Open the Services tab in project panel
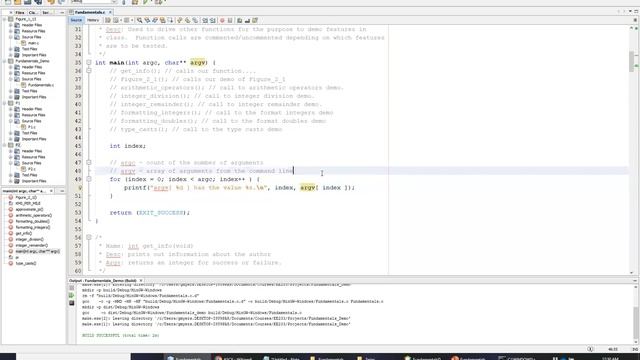640x360 pixels. click(46, 12)
